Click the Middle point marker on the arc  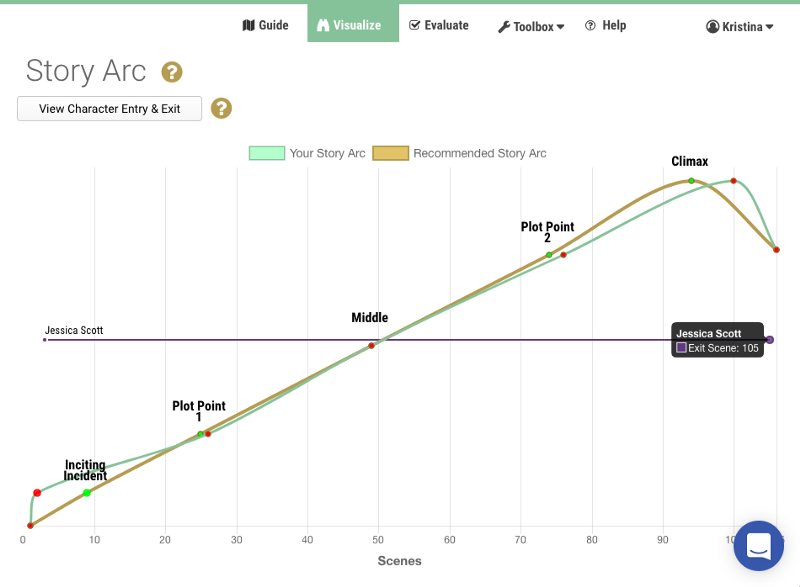click(371, 346)
